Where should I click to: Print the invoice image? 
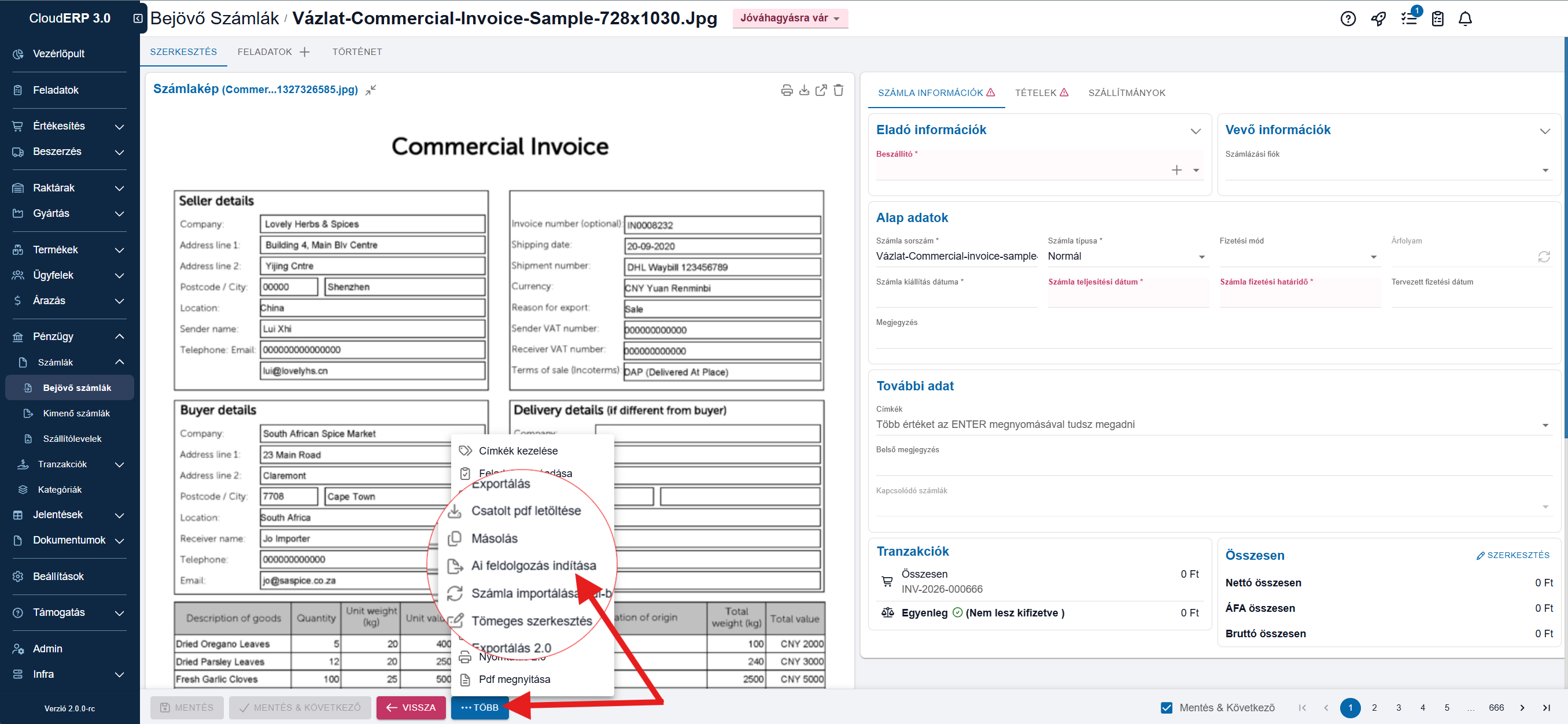coord(787,91)
